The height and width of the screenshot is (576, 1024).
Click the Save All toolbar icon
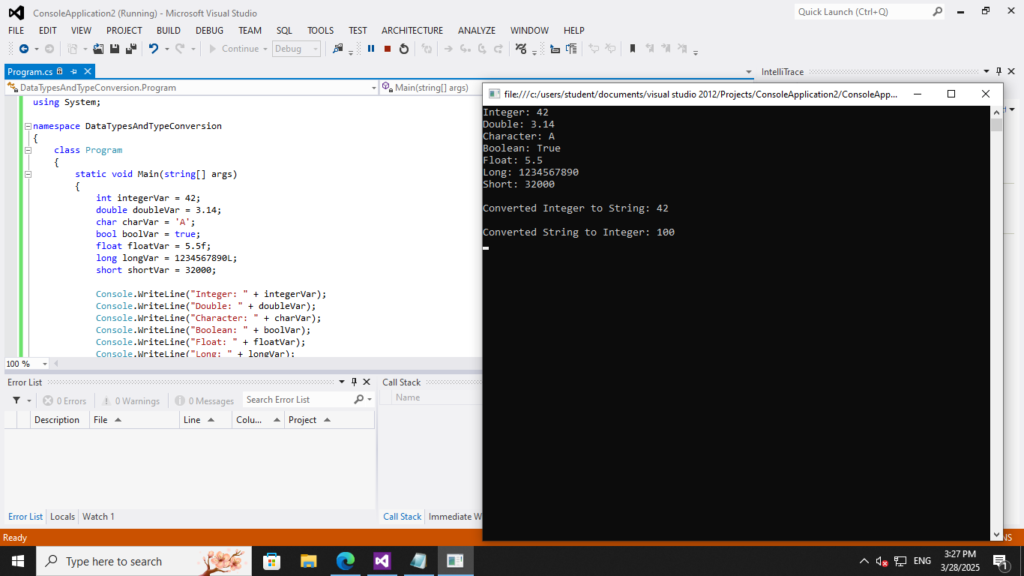point(131,49)
